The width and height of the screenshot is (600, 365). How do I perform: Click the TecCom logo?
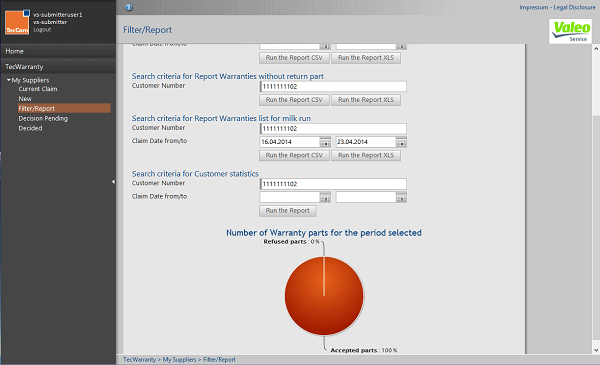click(x=17, y=22)
